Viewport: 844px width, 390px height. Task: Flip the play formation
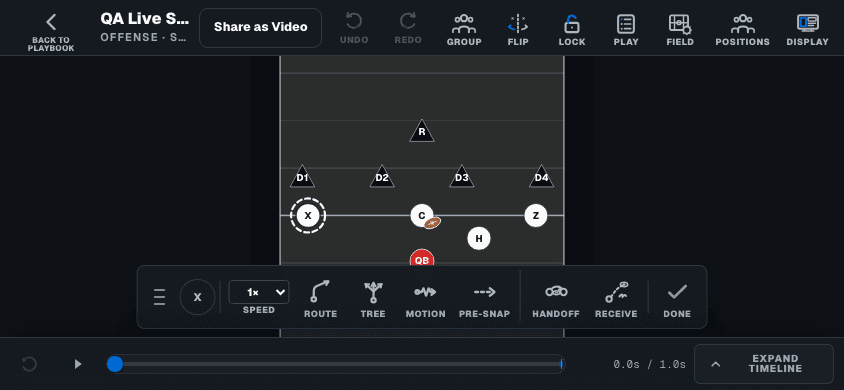pos(518,30)
